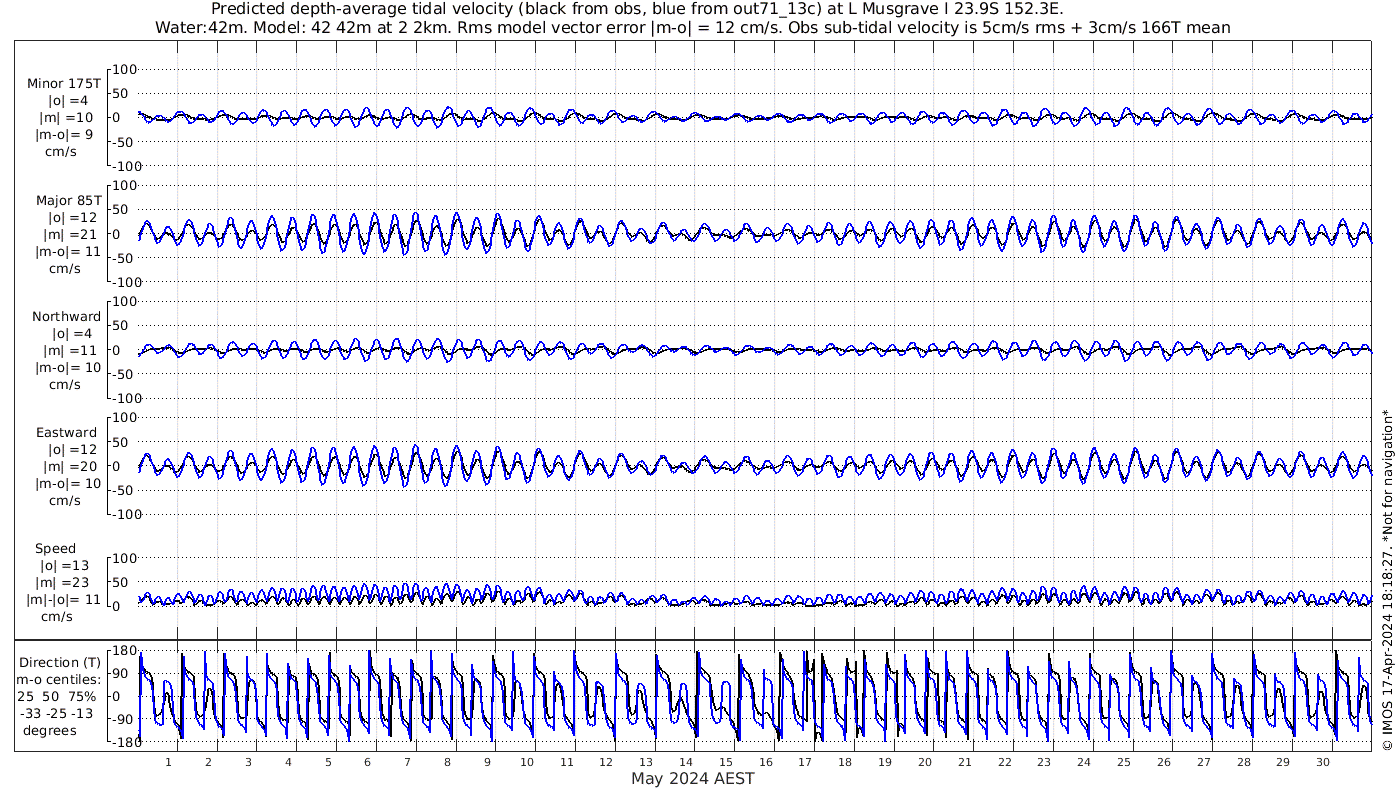The image size is (1400, 800).
Task: Click the 100 tick of Minor panel
Action: click(x=123, y=69)
